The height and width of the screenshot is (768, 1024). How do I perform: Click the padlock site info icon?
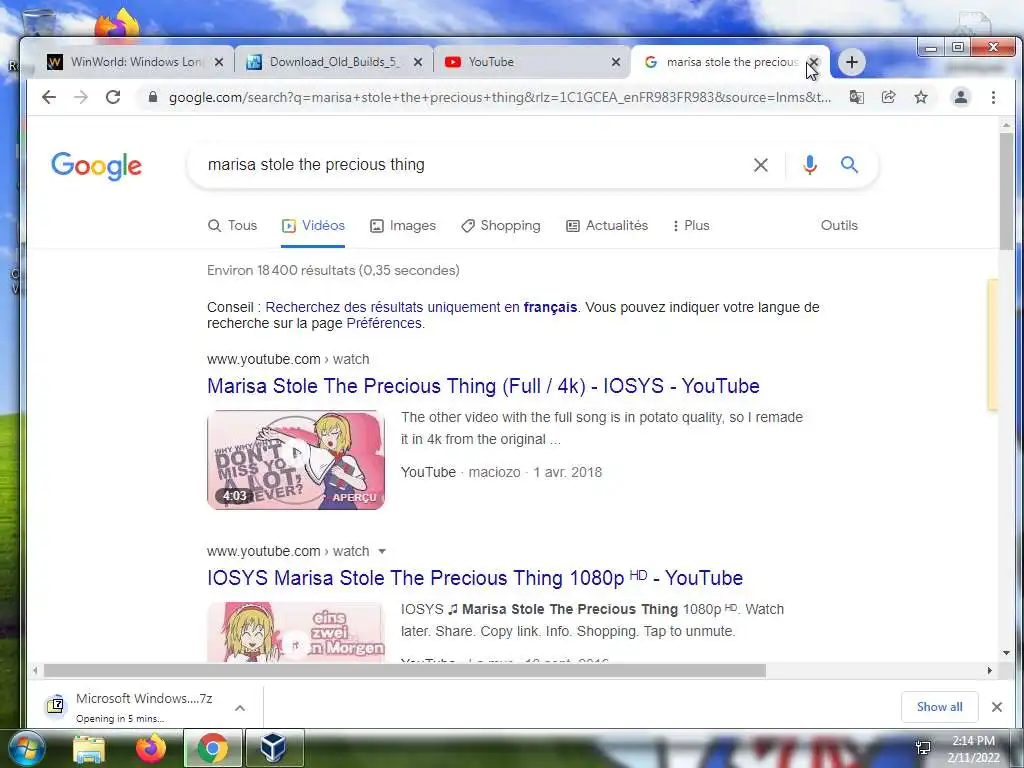pos(153,97)
